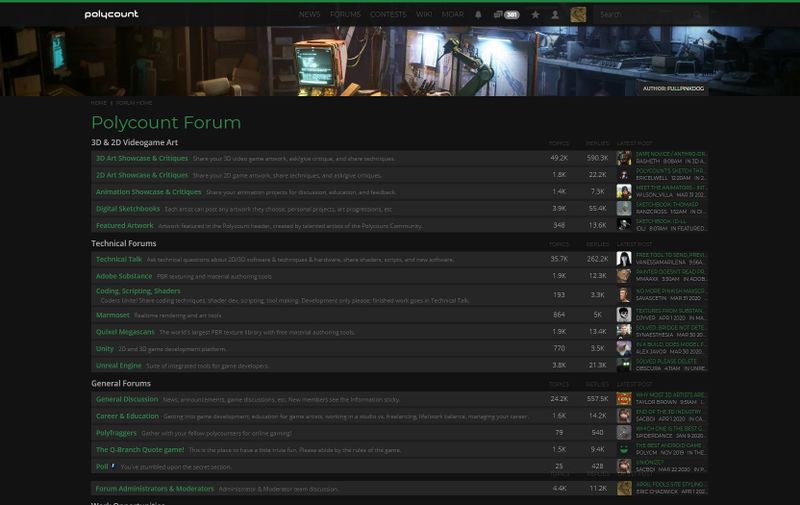Open the General Discussion latest post avatar

(x=624, y=399)
